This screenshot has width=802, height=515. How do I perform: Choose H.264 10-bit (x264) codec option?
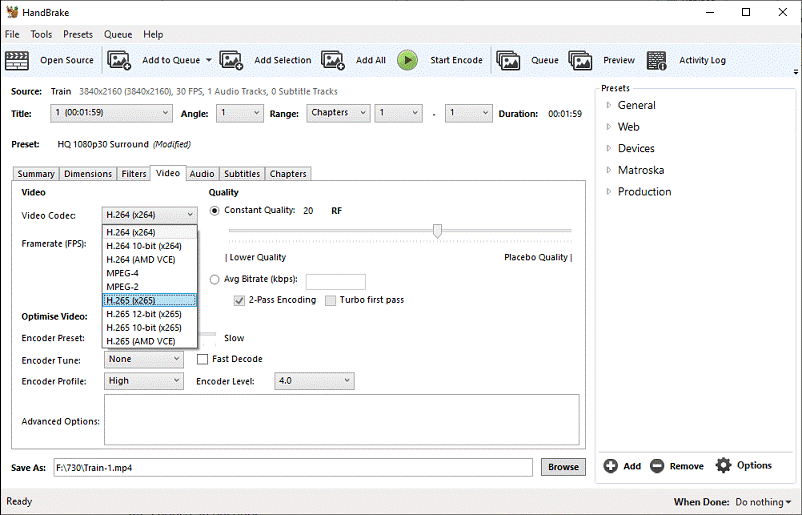(150, 246)
